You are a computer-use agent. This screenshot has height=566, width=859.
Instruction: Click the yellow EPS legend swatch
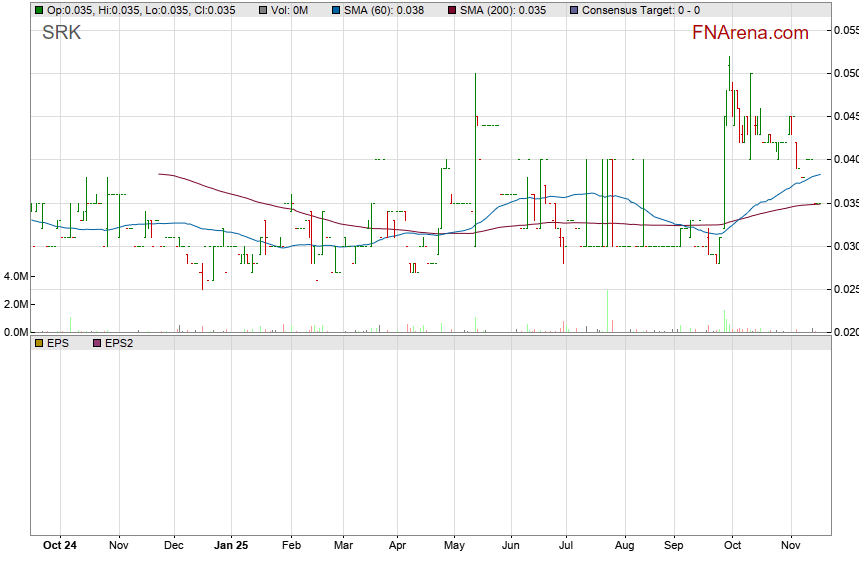click(x=39, y=343)
